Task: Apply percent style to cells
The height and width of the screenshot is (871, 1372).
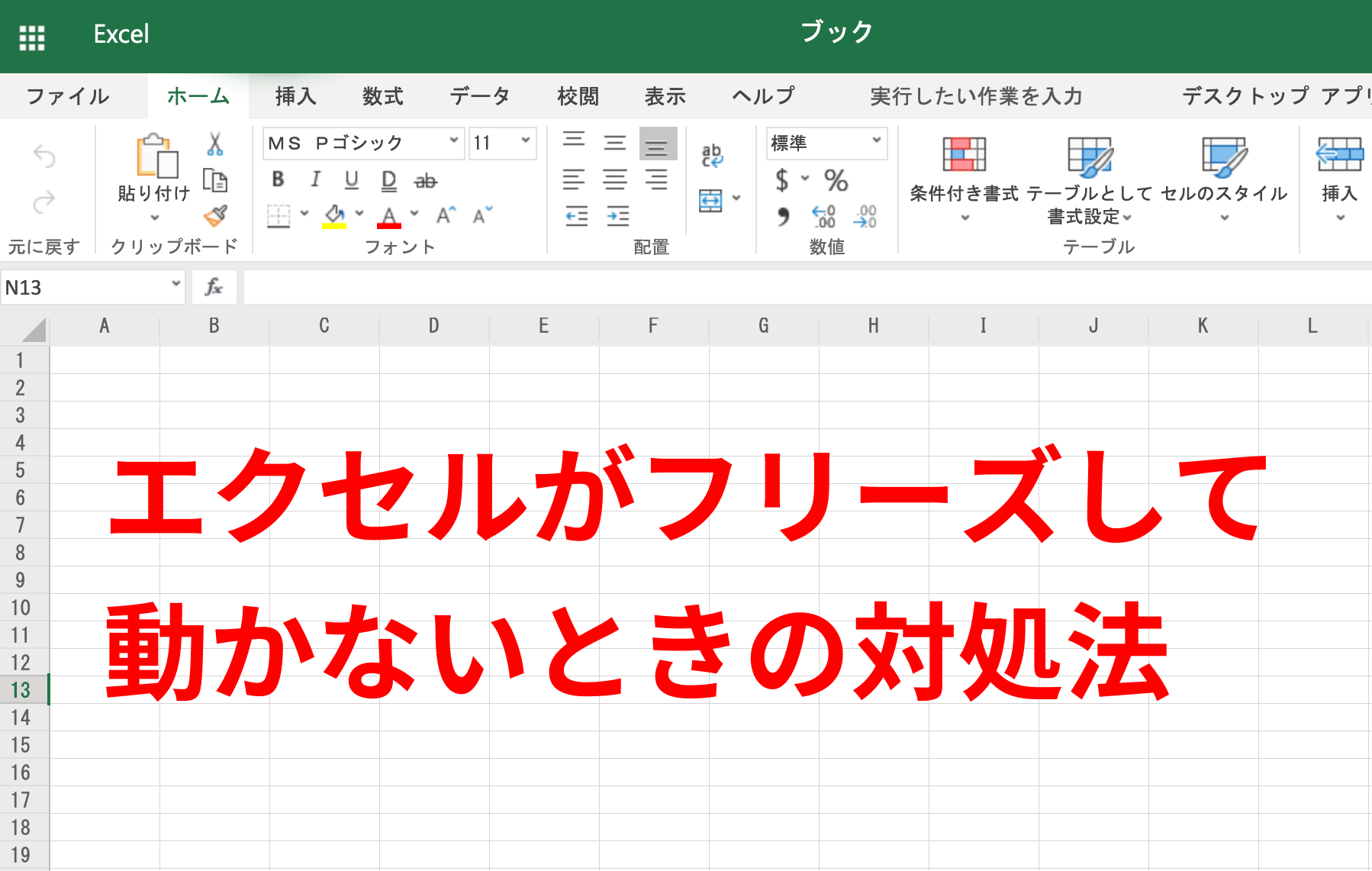Action: [835, 182]
